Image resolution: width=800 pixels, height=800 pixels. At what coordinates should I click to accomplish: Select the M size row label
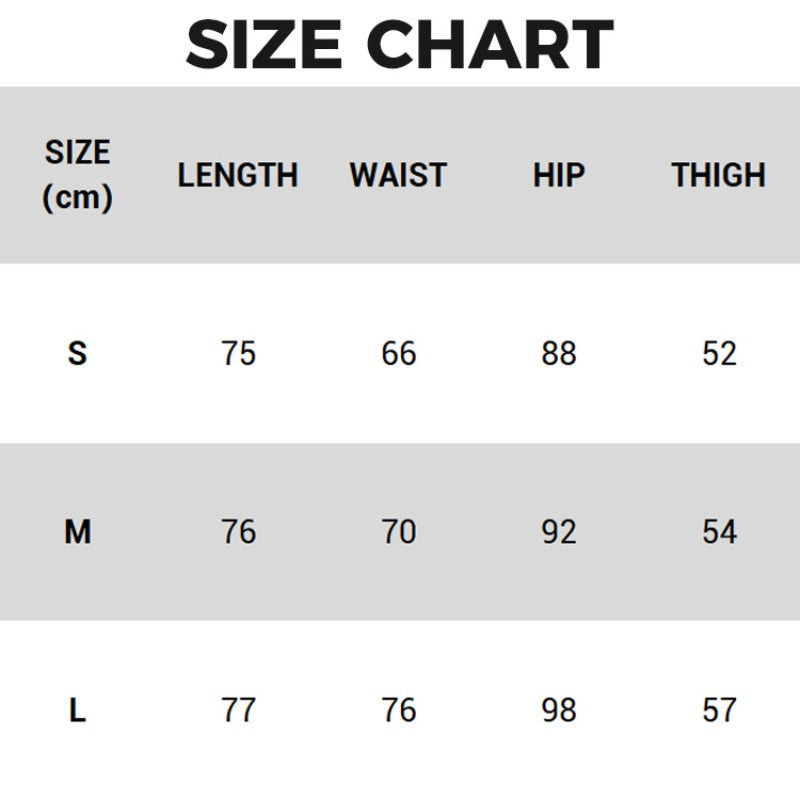(x=77, y=532)
